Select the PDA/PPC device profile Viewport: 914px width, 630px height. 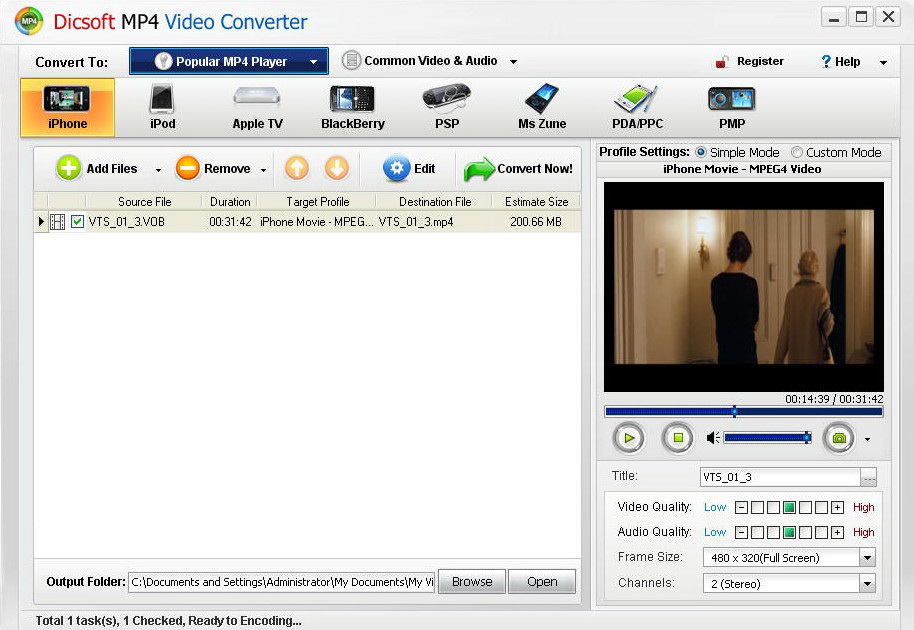click(637, 108)
